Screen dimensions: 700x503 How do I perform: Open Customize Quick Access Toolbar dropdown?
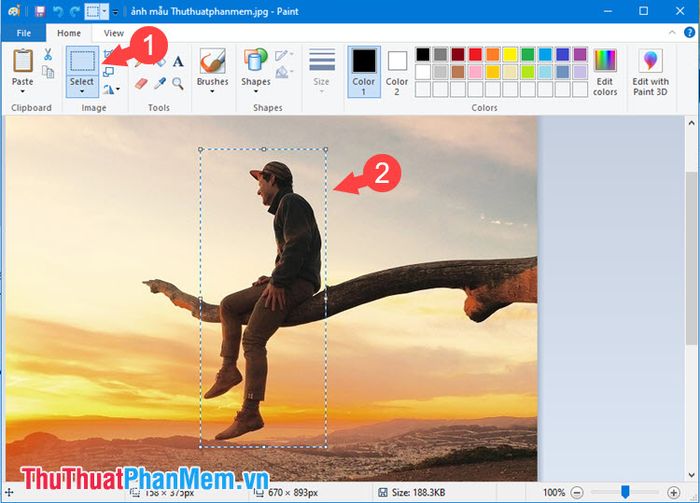pos(115,12)
